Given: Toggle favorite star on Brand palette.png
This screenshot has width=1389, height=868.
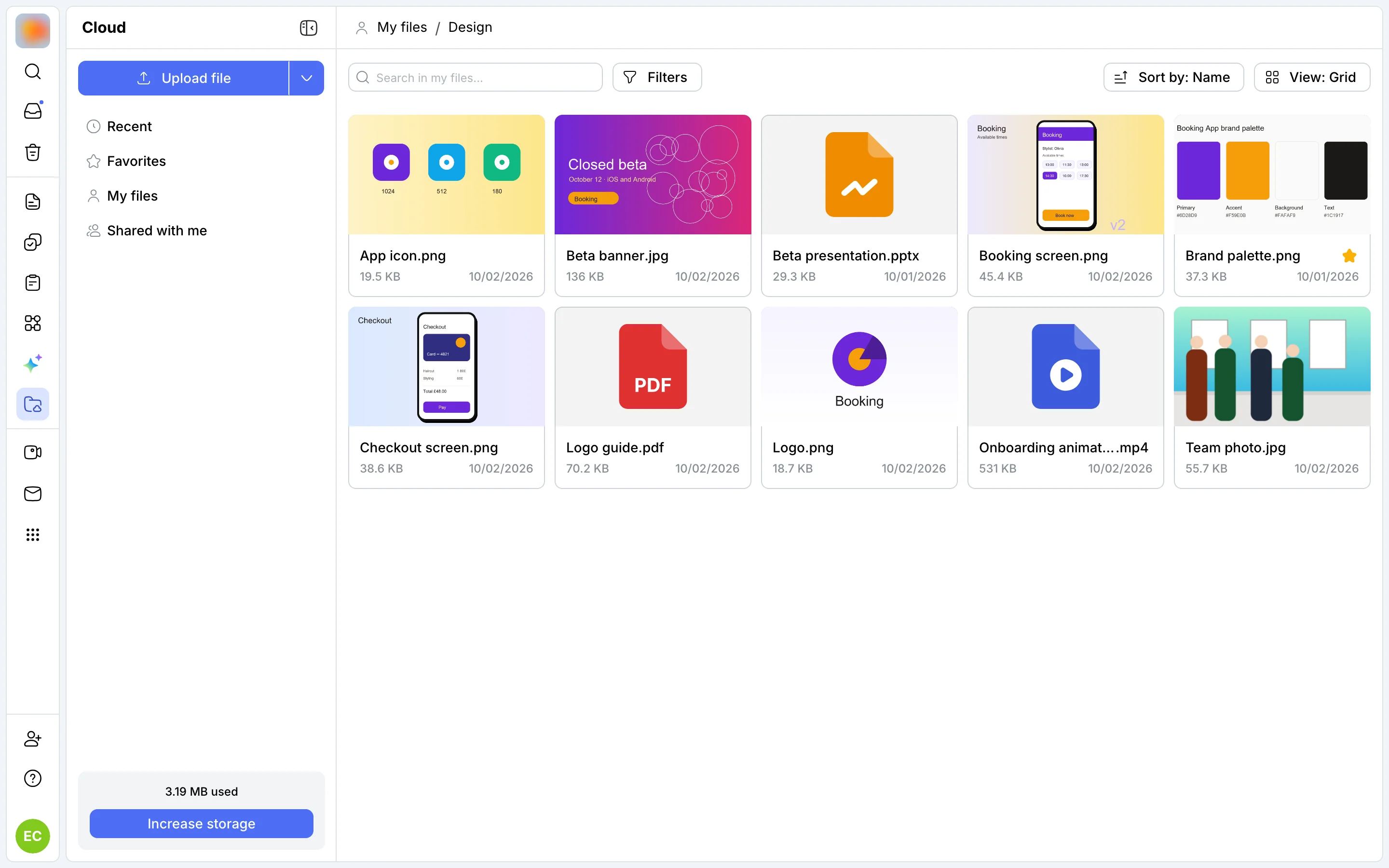Looking at the screenshot, I should click(1349, 256).
